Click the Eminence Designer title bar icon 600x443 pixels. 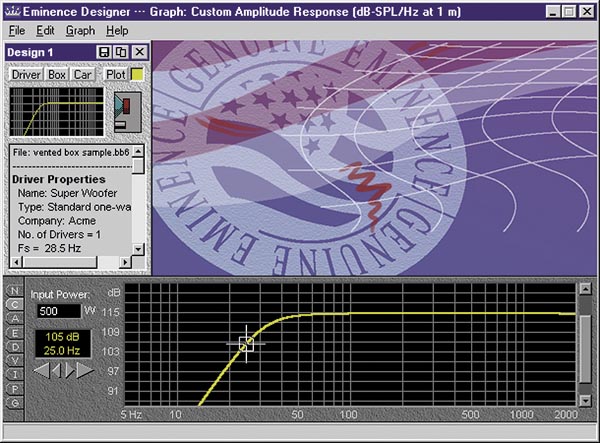click(12, 11)
